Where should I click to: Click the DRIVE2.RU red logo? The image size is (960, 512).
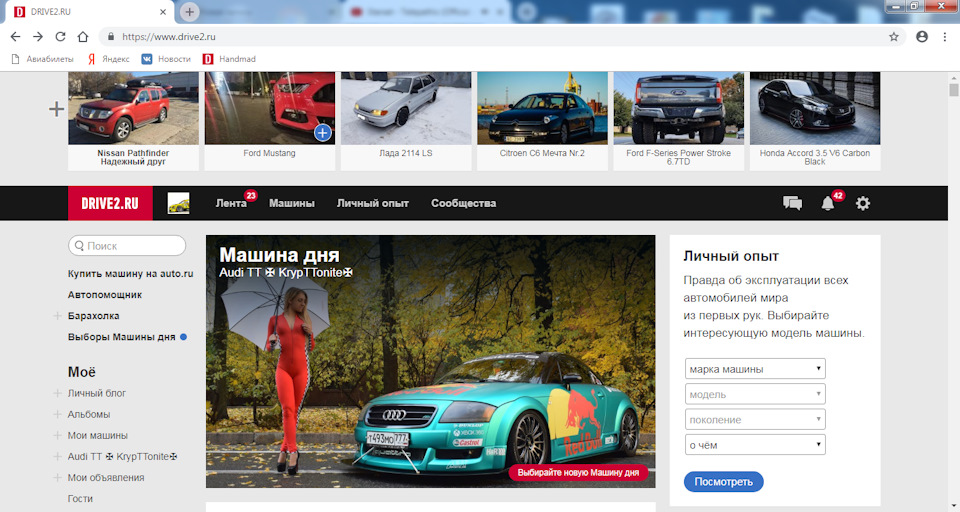[110, 203]
